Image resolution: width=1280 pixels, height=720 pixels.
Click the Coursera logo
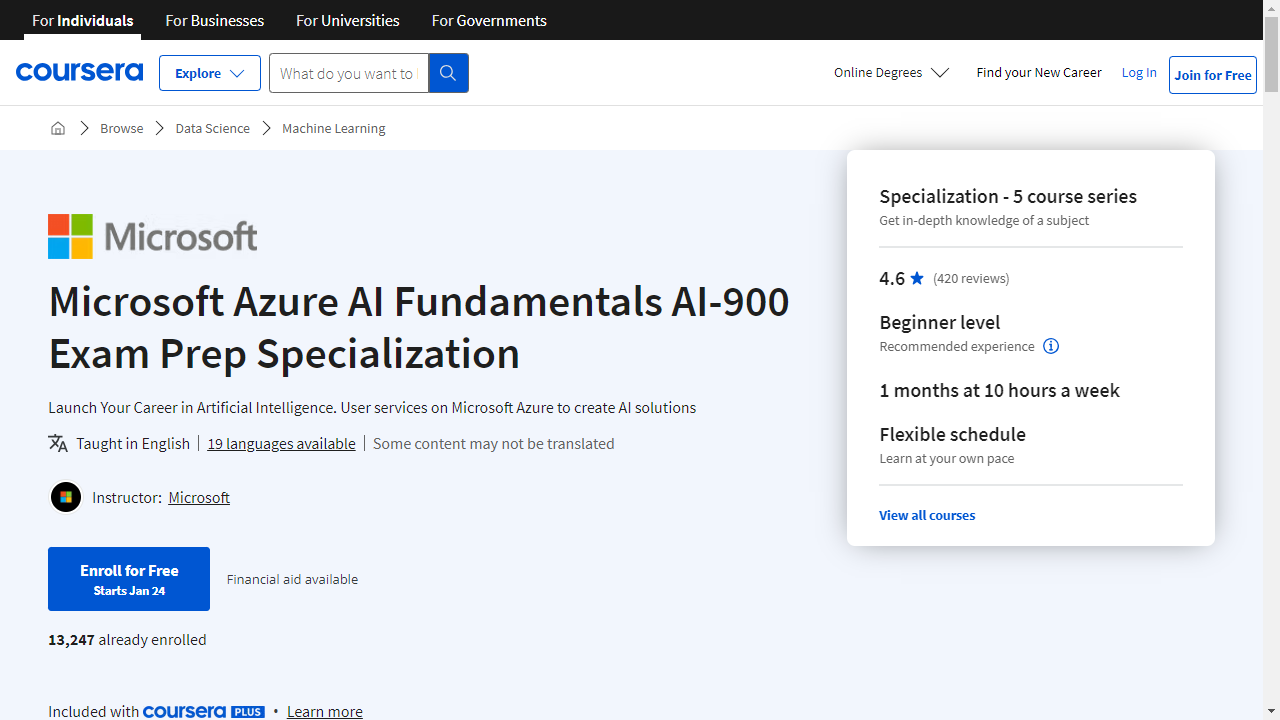point(79,72)
